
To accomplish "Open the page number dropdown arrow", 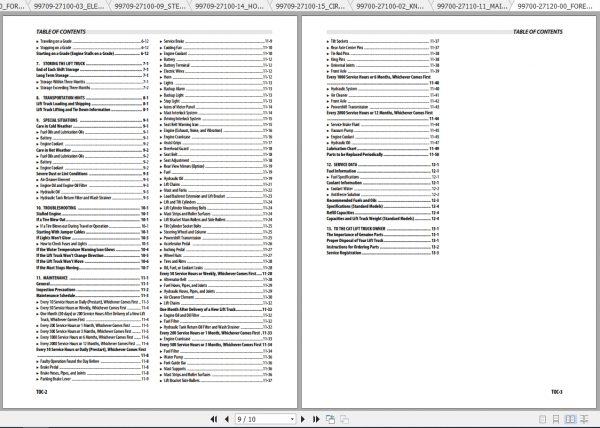I will click(x=292, y=419).
